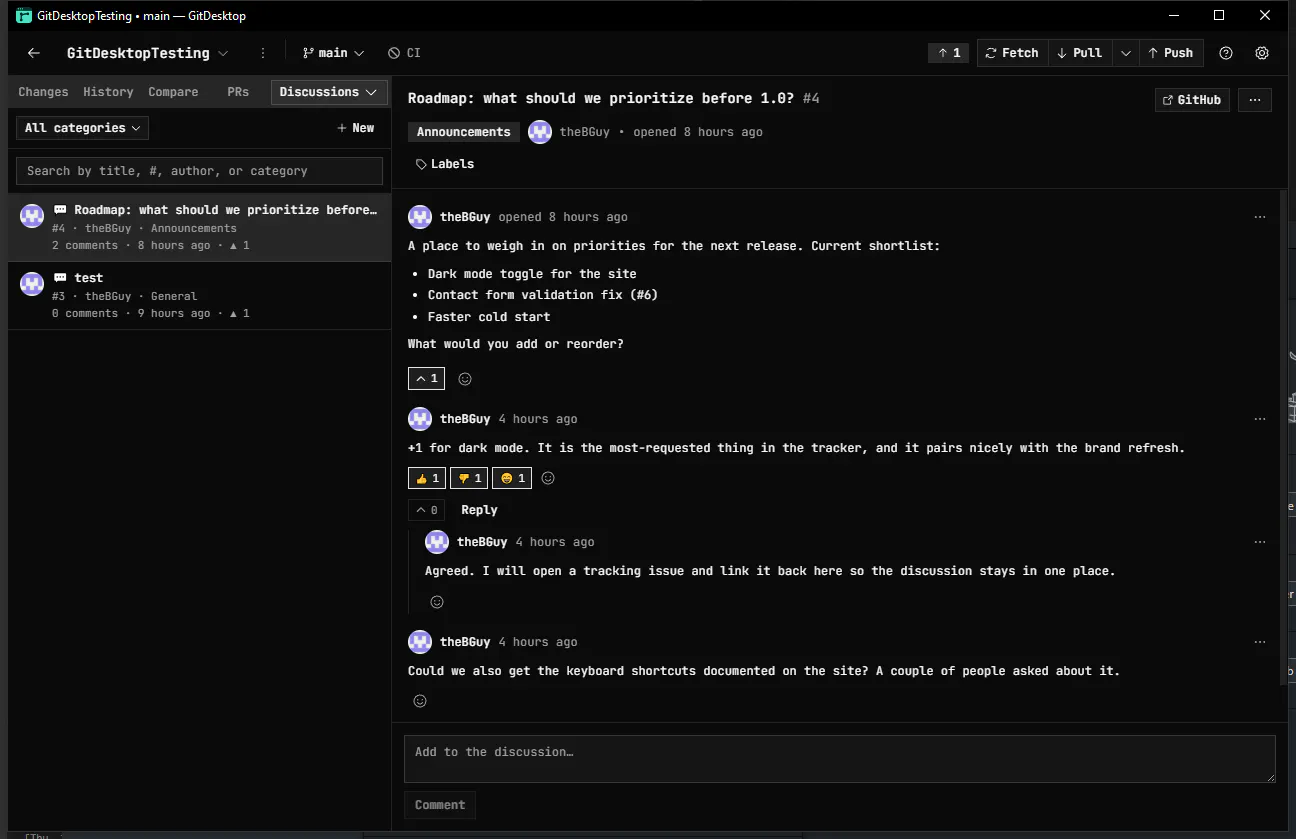Open Help with the question mark icon
Image resolution: width=1296 pixels, height=839 pixels.
coord(1226,53)
